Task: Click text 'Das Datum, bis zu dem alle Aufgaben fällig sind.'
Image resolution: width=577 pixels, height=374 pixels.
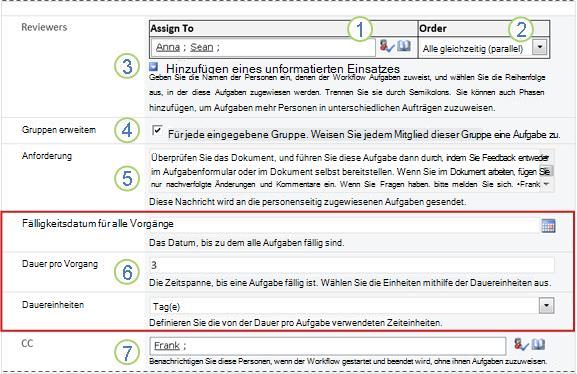Action: pyautogui.click(x=247, y=243)
